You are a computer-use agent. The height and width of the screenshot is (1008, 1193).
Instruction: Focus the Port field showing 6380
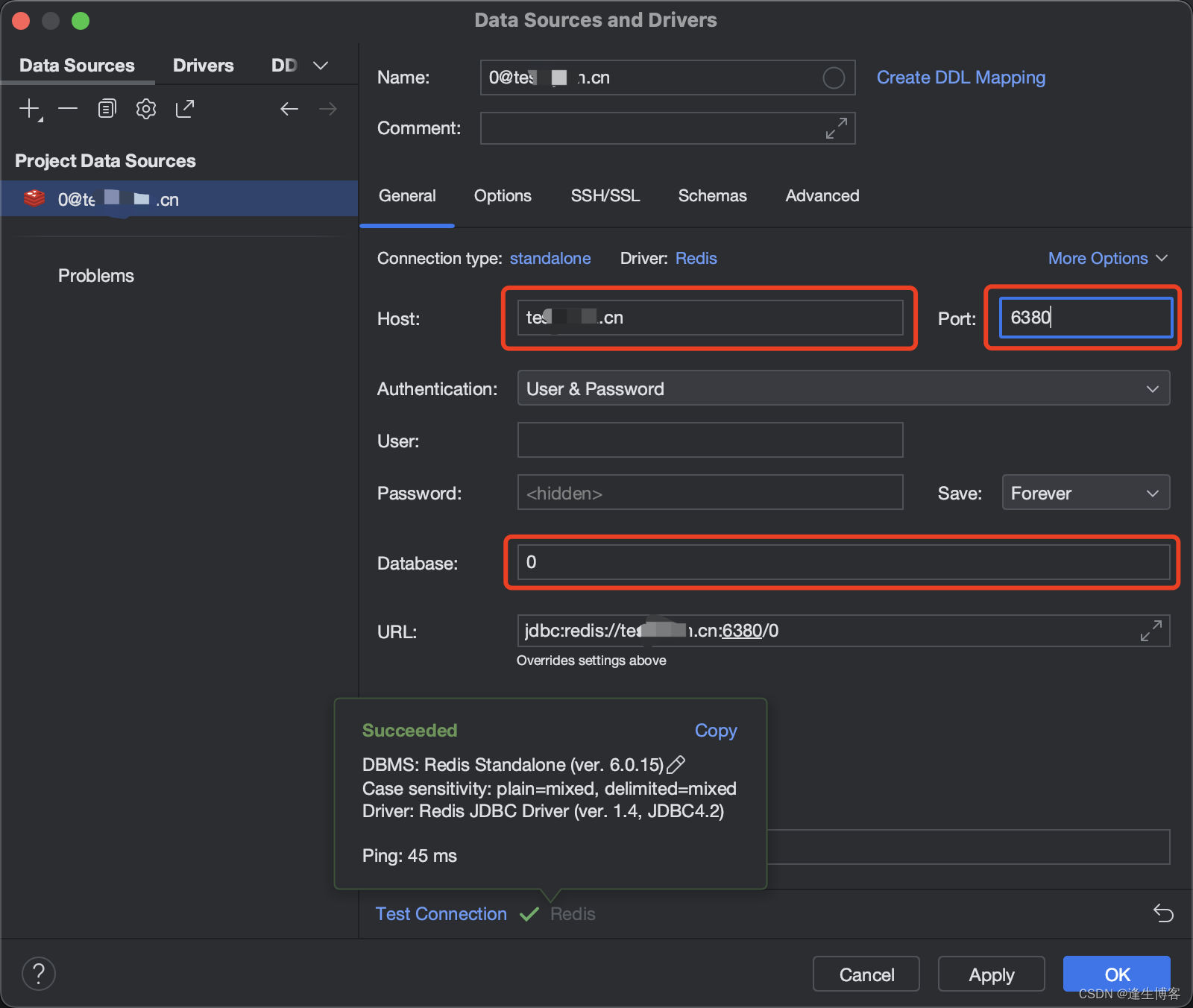tap(1086, 318)
